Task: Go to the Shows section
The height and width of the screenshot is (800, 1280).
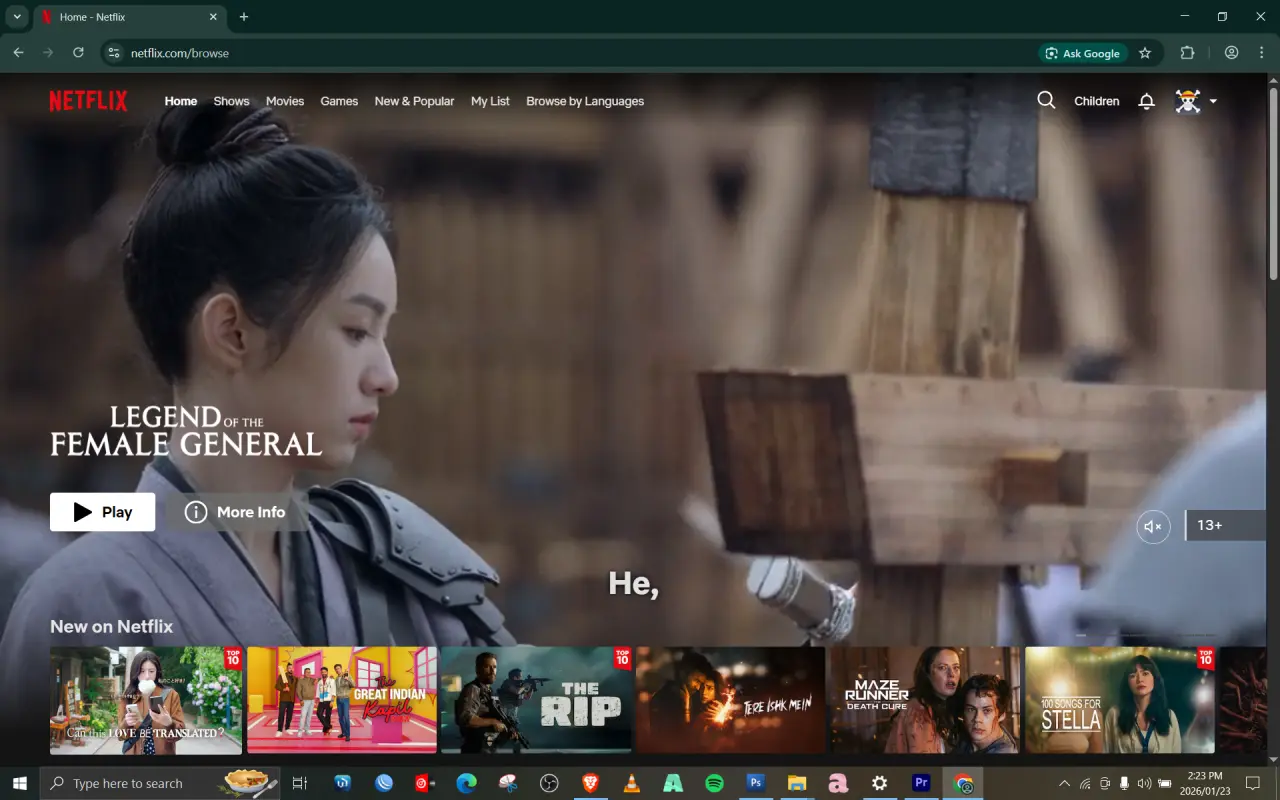Action: click(x=231, y=101)
